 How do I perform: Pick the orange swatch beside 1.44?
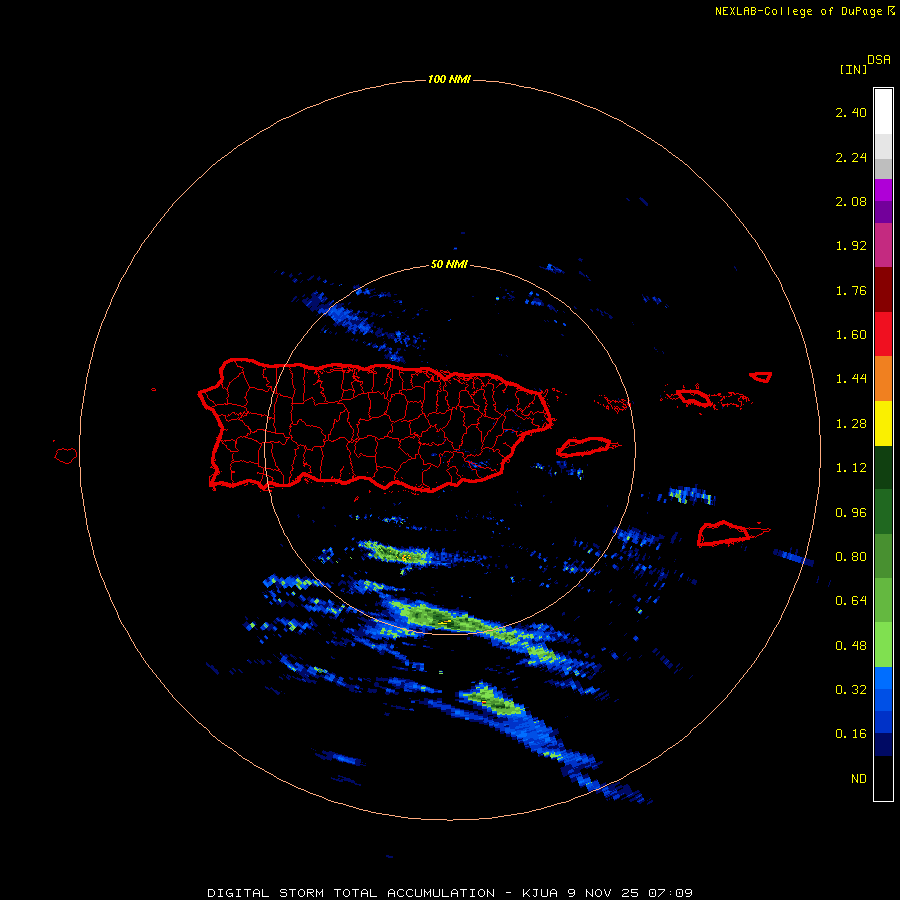coord(883,378)
